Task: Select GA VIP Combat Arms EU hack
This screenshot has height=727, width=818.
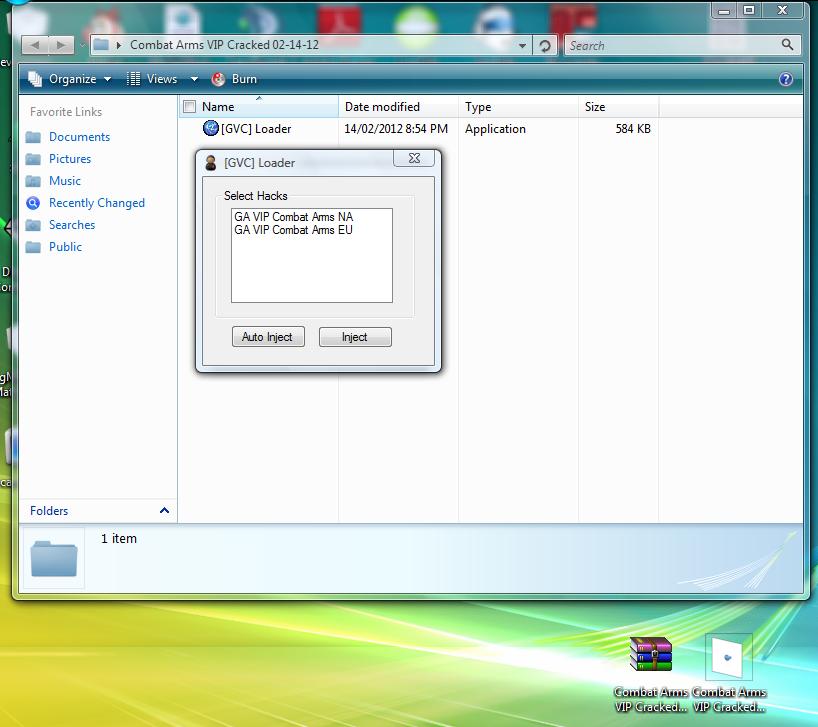Action: 293,230
